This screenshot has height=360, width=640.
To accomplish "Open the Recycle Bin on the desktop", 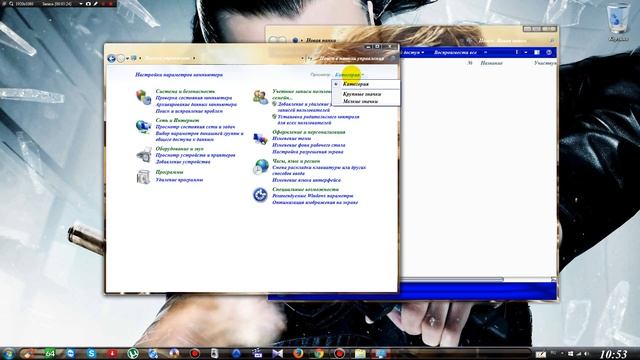I will 618,22.
